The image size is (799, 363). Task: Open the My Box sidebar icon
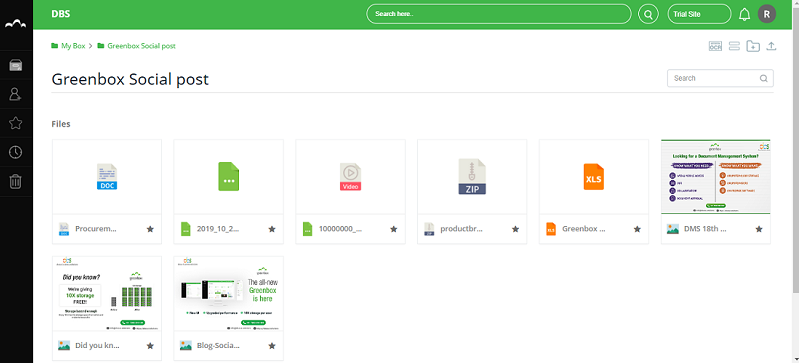click(16, 65)
